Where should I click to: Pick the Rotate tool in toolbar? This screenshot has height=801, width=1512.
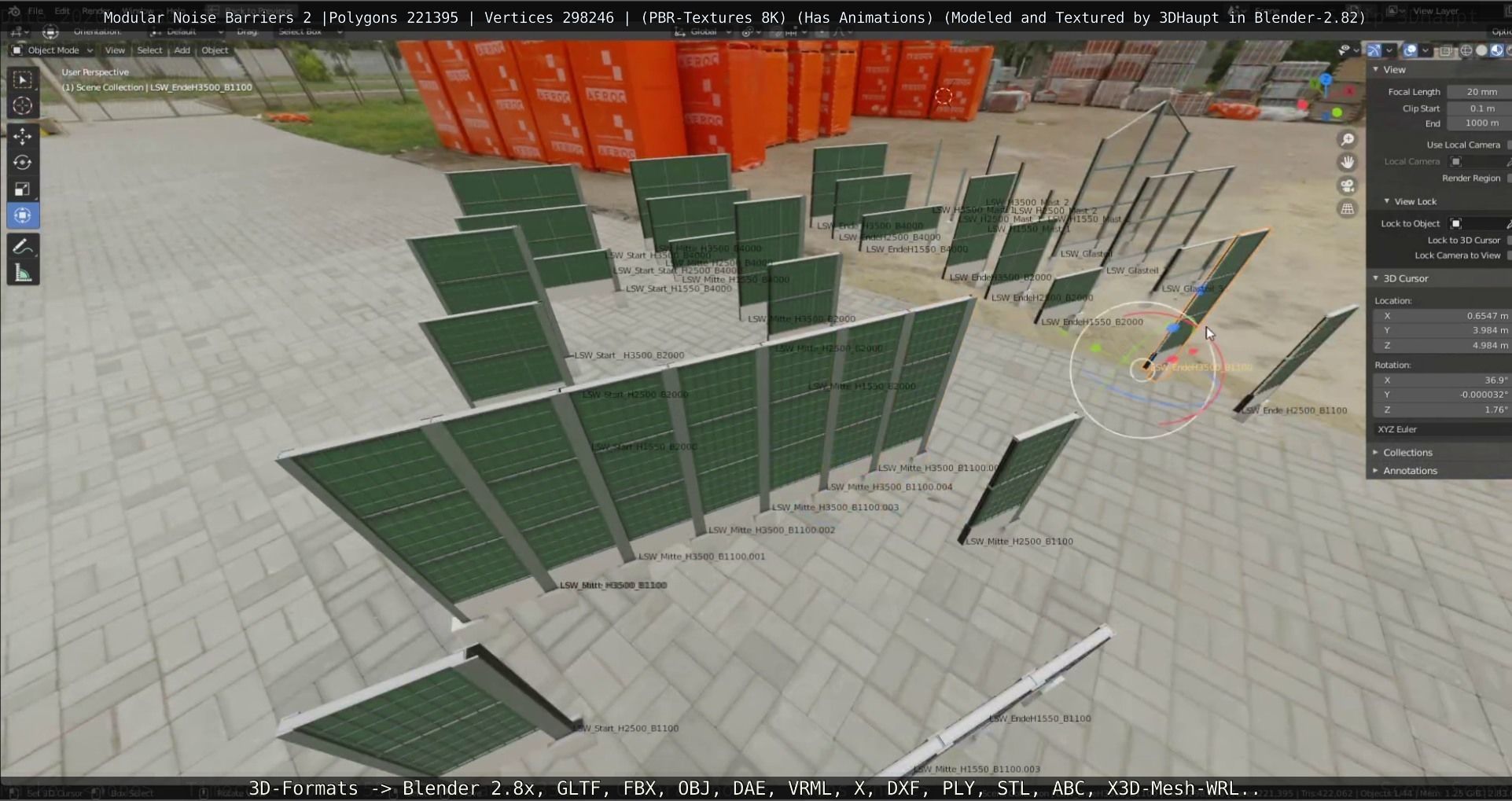[22, 163]
